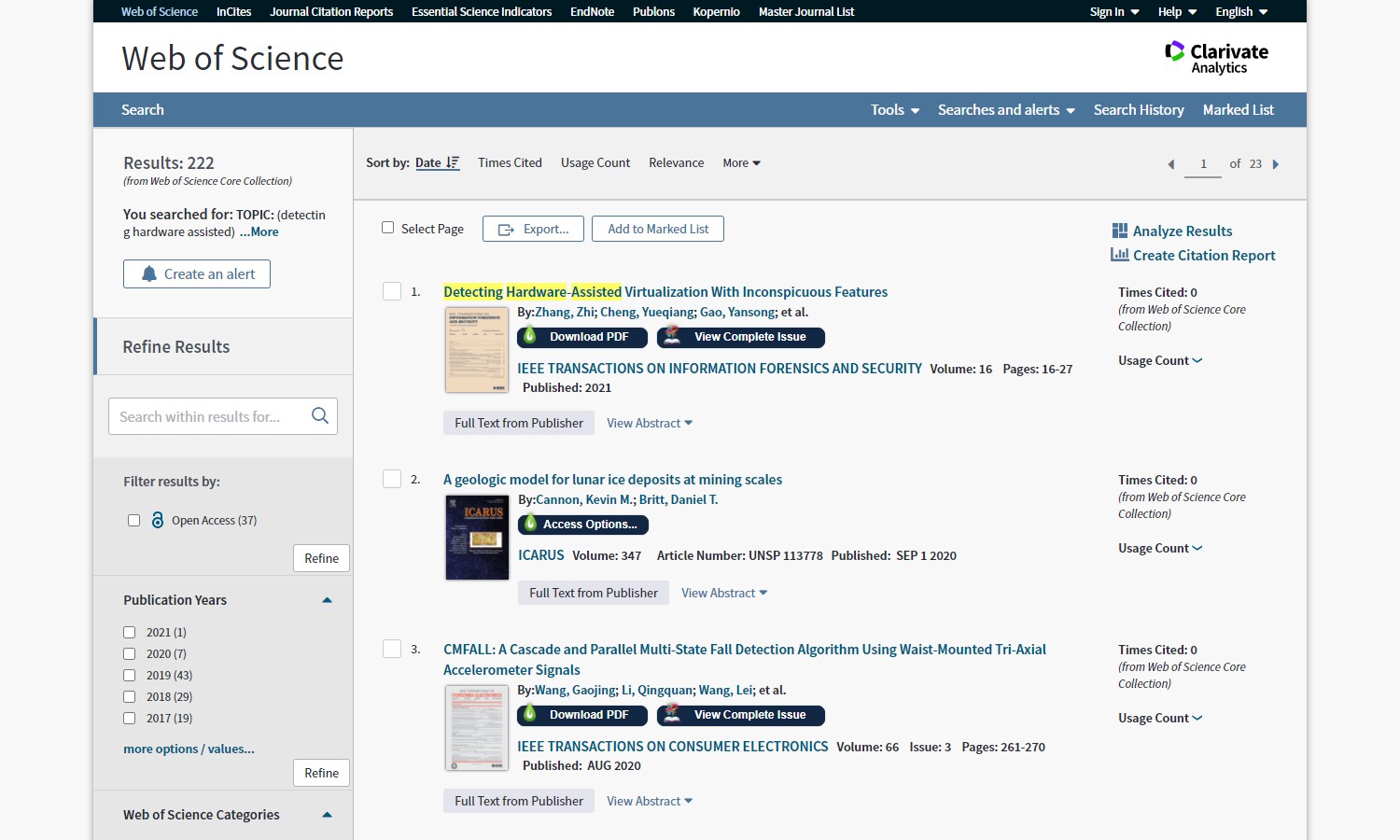Click the Clarivate Analytics logo
This screenshot has height=840, width=1400.
1217,58
